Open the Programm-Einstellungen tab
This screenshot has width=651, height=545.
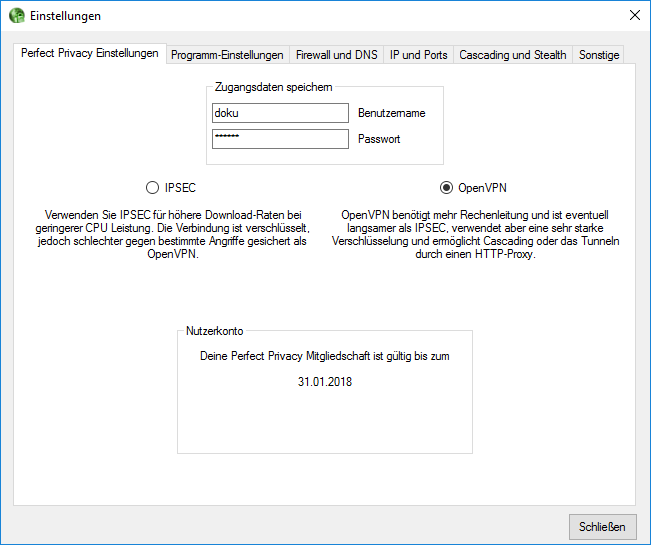pyautogui.click(x=228, y=55)
